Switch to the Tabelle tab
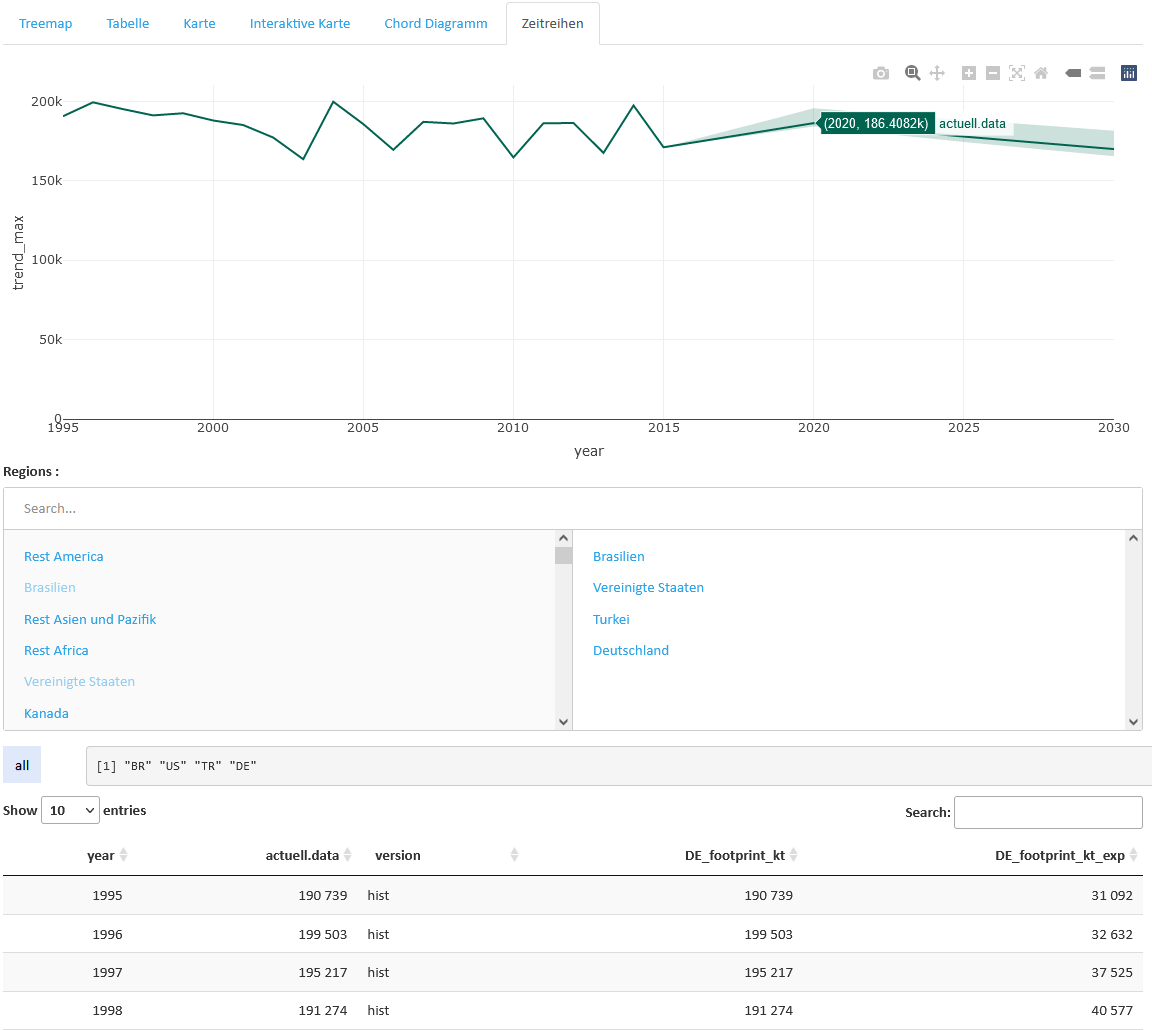The width and height of the screenshot is (1152, 1030). tap(128, 24)
